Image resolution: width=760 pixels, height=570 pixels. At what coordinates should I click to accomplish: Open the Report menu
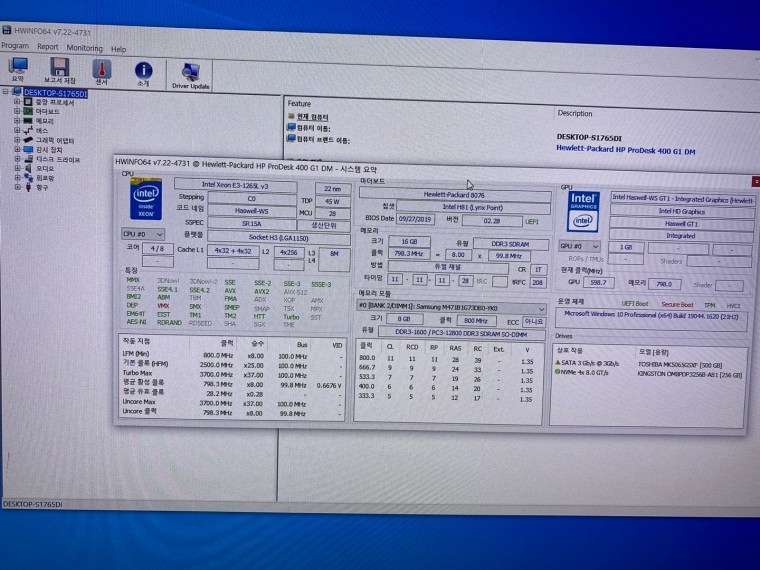[x=48, y=47]
